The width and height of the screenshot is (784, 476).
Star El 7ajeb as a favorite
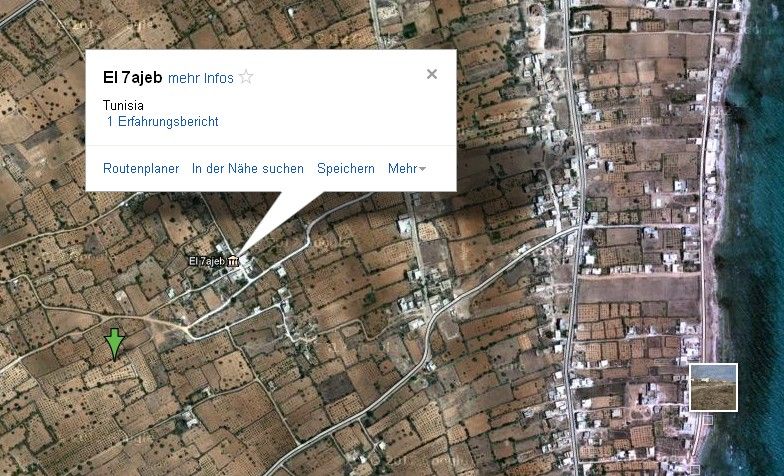tap(246, 77)
